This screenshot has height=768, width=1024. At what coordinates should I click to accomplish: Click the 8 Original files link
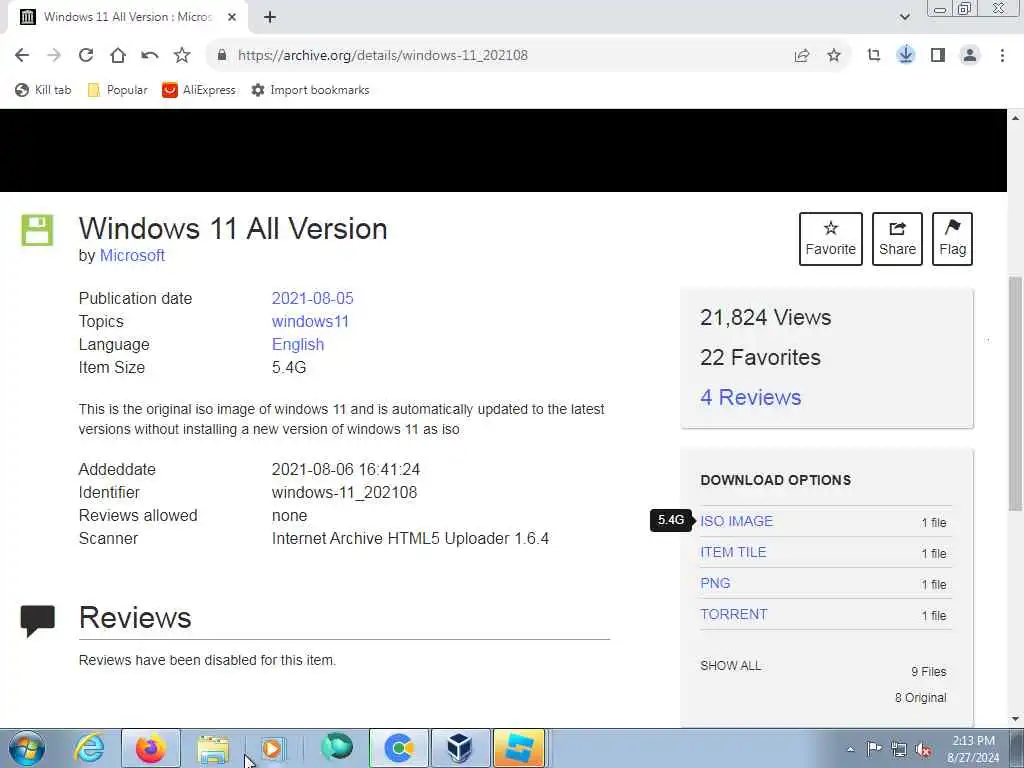tap(920, 697)
